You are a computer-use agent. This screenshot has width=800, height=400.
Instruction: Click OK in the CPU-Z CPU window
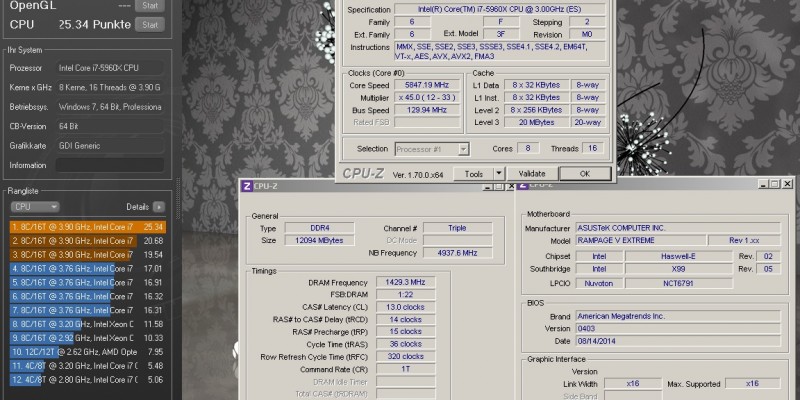point(585,174)
